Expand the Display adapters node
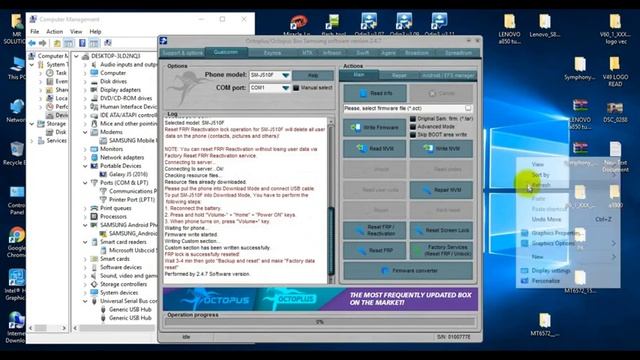Viewport: 640px width, 360px height. tap(85, 90)
